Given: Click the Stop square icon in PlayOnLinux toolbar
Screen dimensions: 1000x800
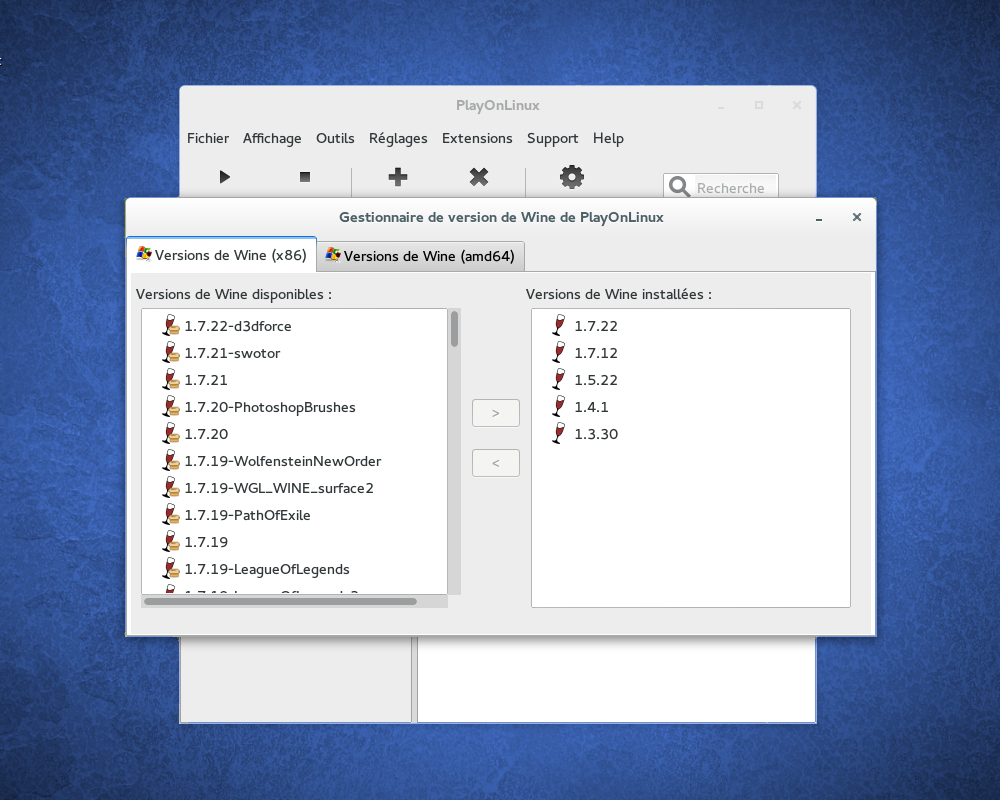Looking at the screenshot, I should [x=305, y=177].
